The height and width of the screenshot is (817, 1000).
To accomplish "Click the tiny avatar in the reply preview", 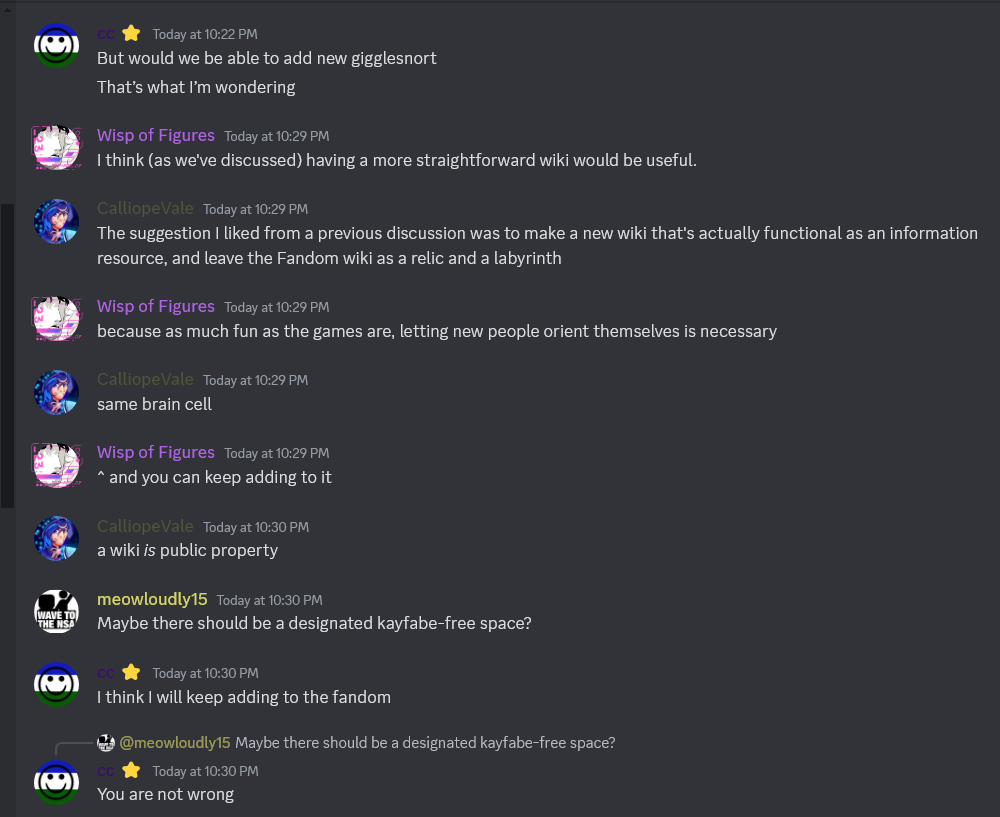I will pyautogui.click(x=106, y=742).
